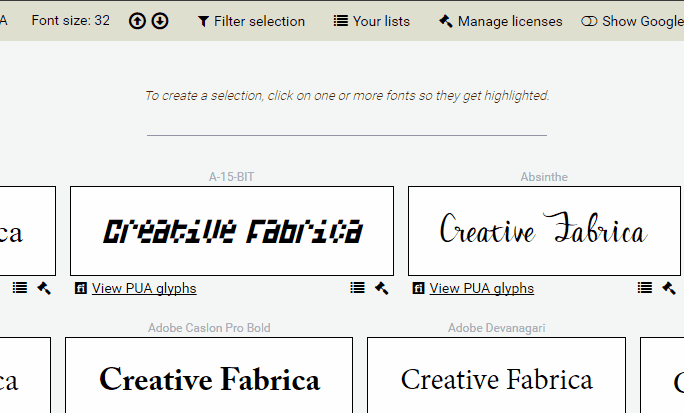View PUA glyphs for Absinthe
This screenshot has width=684, height=413.
click(x=482, y=289)
